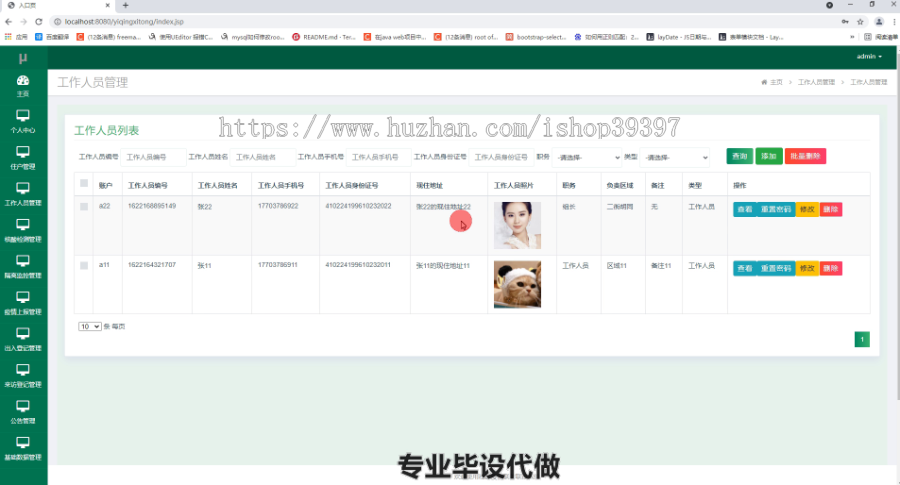Open layDate bookmark in bookmarks bar

click(x=679, y=37)
